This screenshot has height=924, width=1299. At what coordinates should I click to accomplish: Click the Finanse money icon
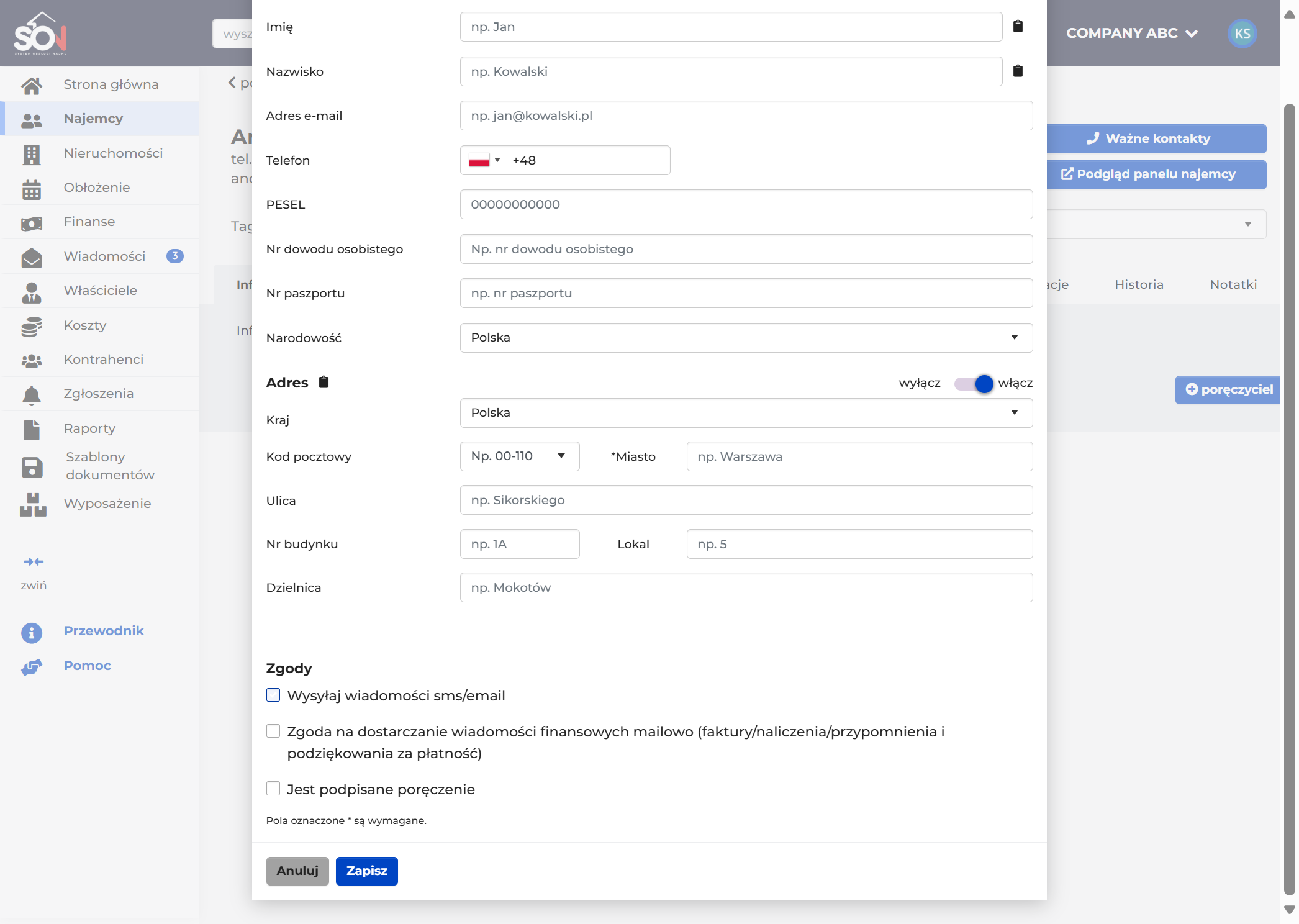tap(32, 222)
